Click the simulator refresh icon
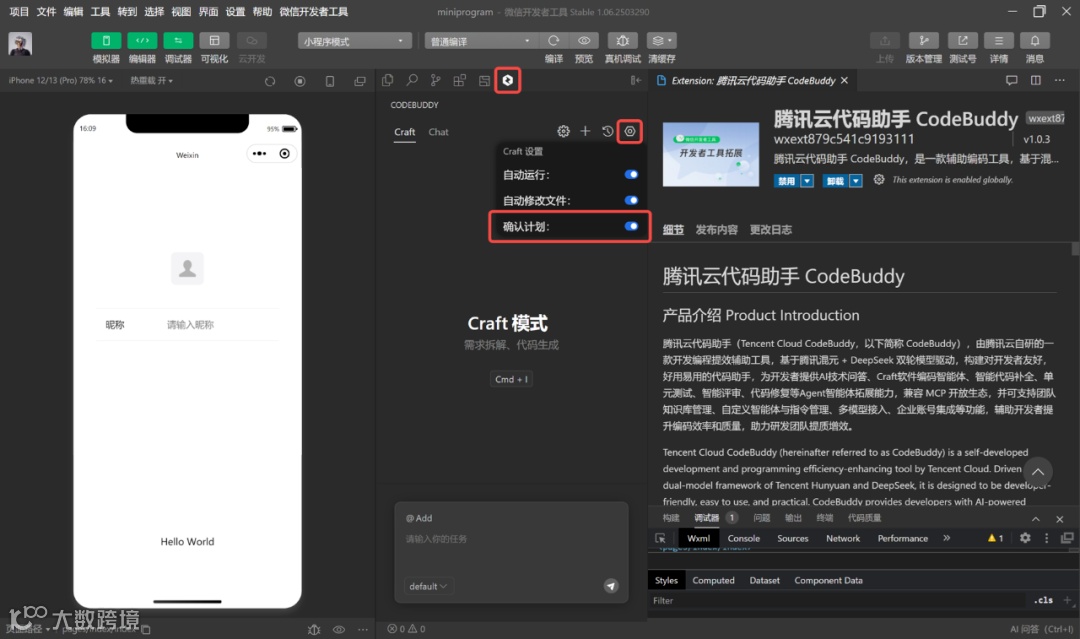Image resolution: width=1080 pixels, height=639 pixels. coord(270,81)
